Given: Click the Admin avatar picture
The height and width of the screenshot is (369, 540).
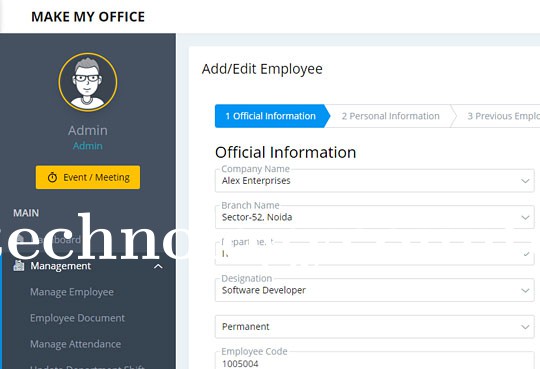Looking at the screenshot, I should pyautogui.click(x=88, y=82).
